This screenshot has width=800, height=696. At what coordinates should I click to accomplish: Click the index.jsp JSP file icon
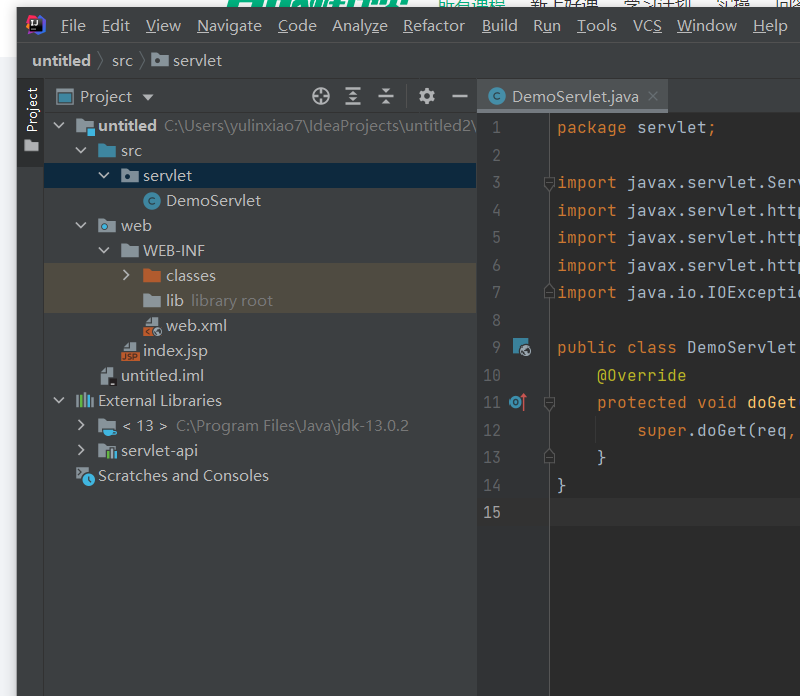click(130, 351)
